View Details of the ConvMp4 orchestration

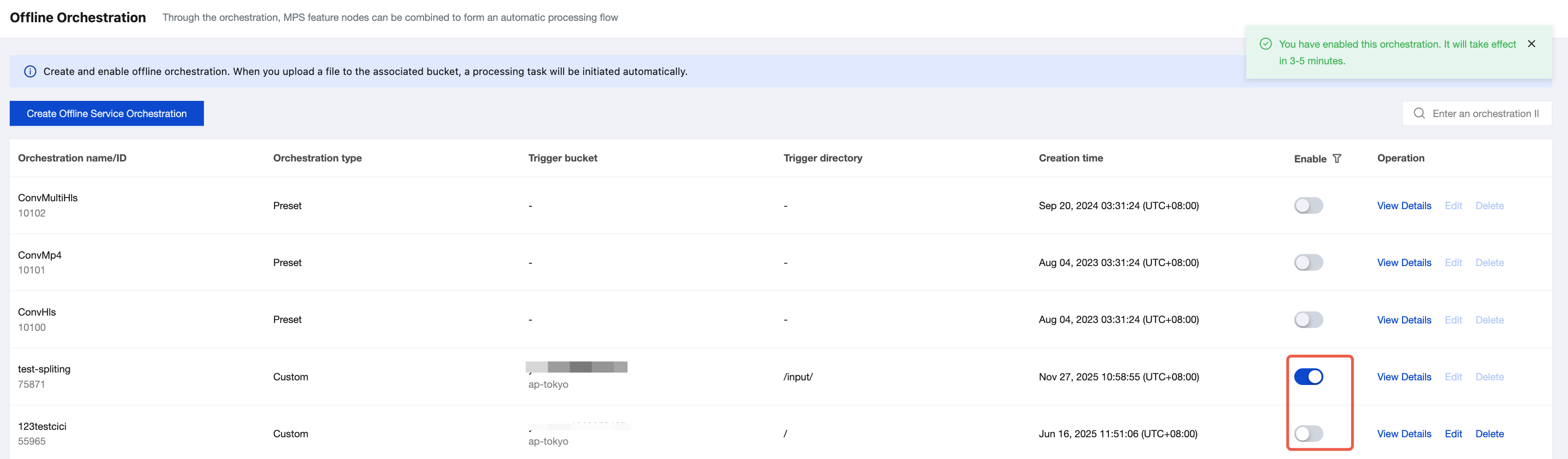click(1404, 262)
